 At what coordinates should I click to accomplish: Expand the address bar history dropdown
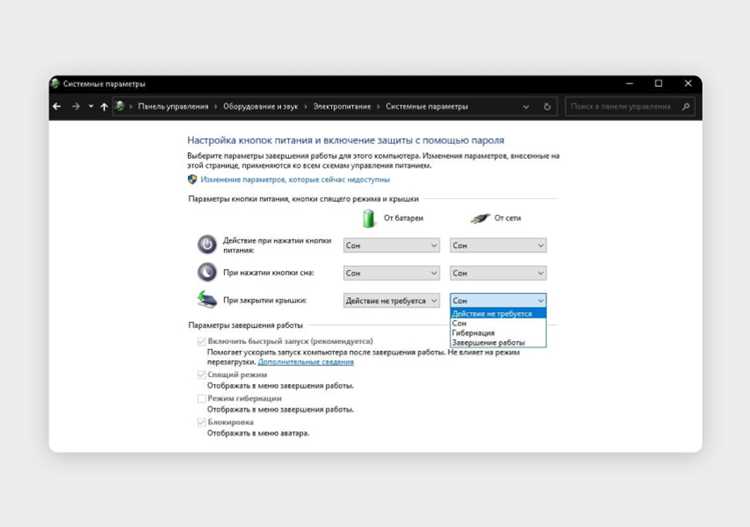pos(526,107)
